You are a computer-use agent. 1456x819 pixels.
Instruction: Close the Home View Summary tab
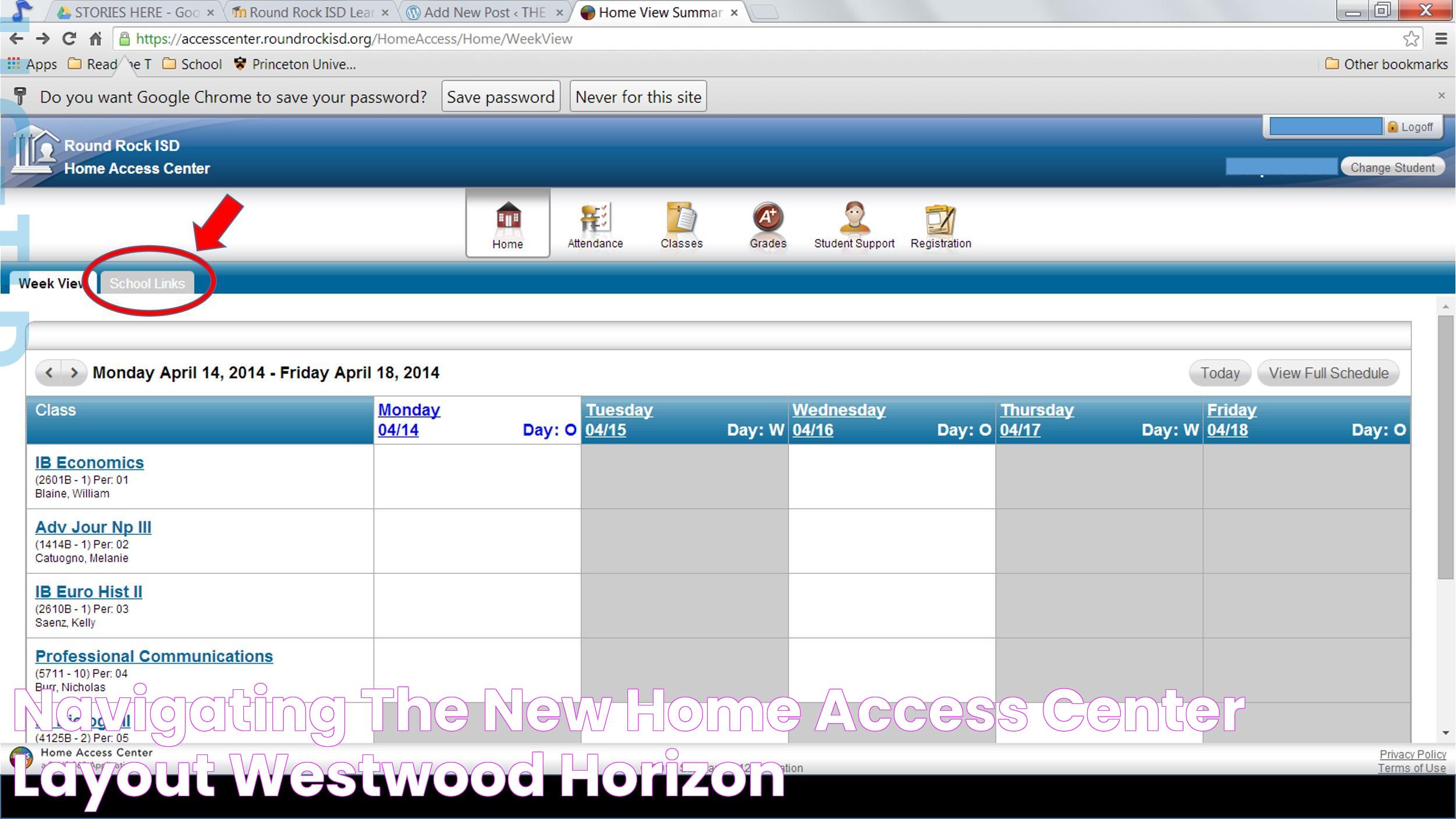[734, 12]
